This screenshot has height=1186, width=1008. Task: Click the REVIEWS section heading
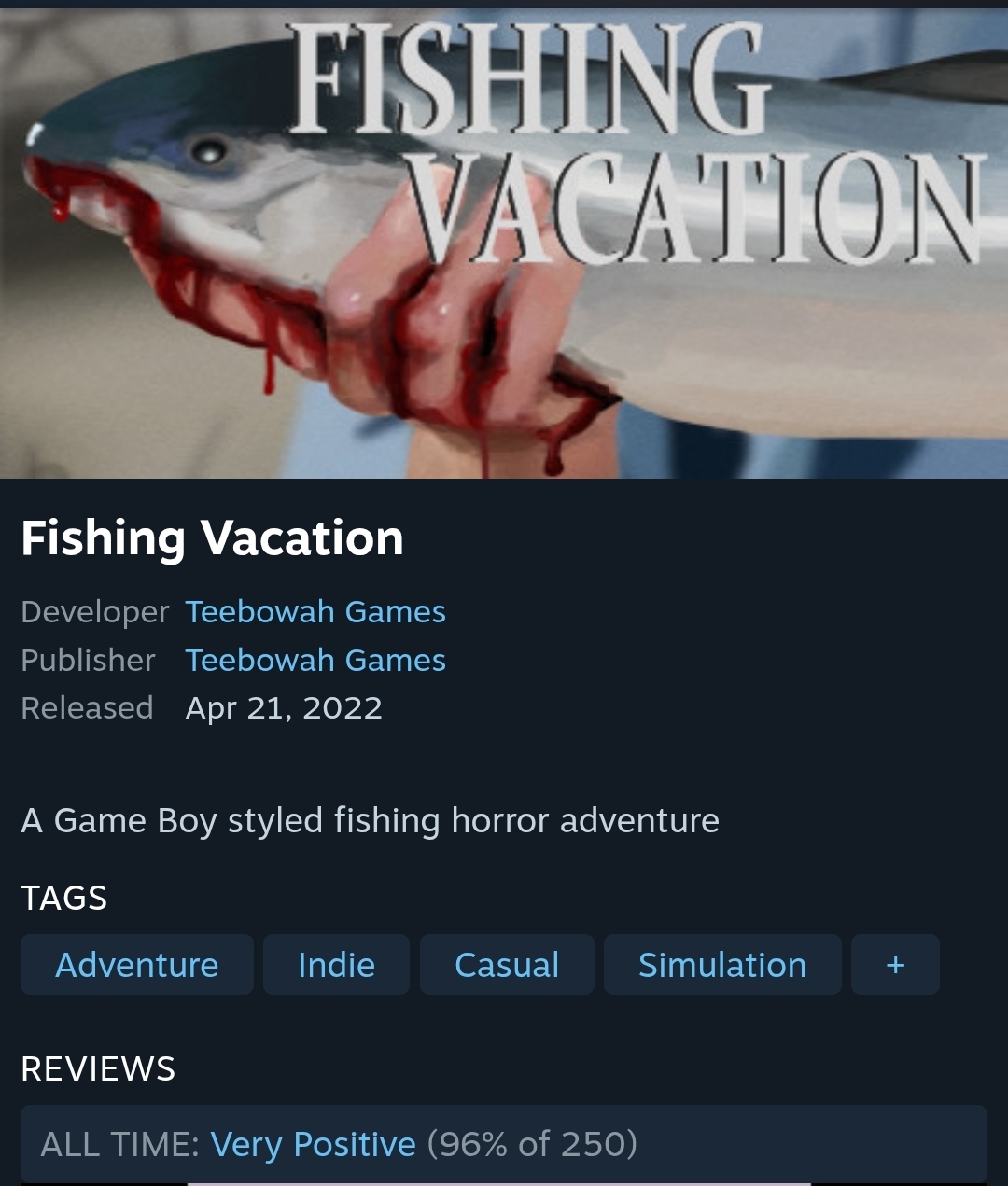(98, 1068)
